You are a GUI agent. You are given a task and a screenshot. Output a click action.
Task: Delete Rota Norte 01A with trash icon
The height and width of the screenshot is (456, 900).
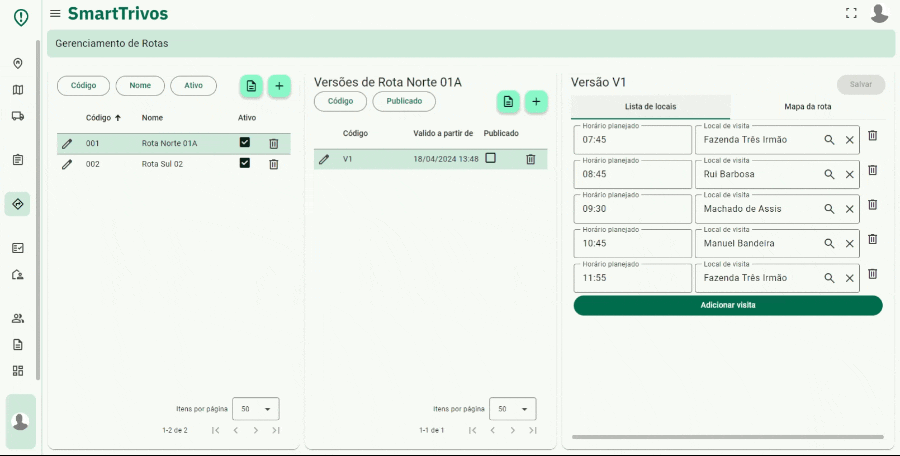click(x=274, y=144)
